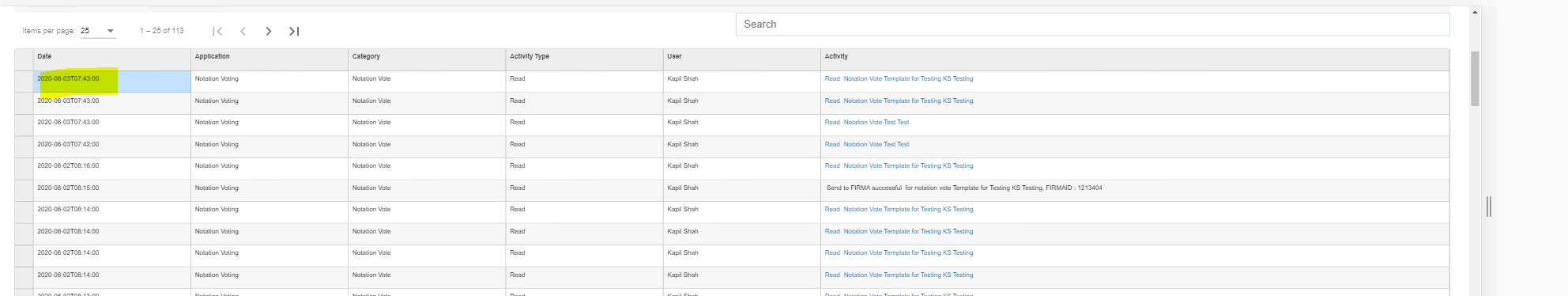
Task: Click the Category column header
Action: tap(366, 56)
